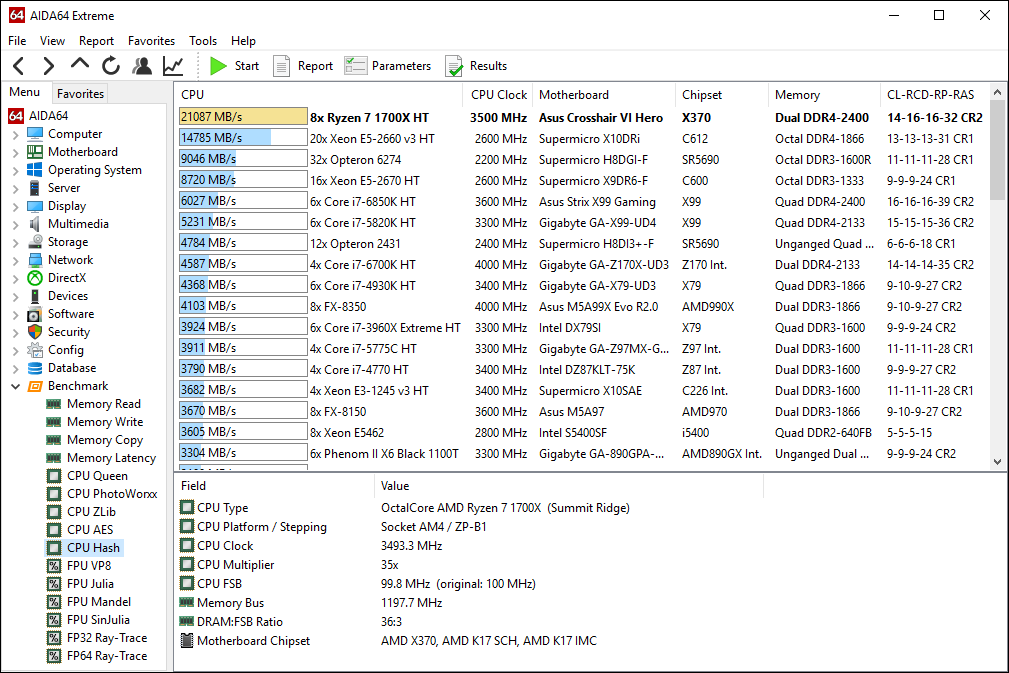Viewport: 1009px width, 673px height.
Task: Sort by CPU Clock column header
Action: pos(498,95)
